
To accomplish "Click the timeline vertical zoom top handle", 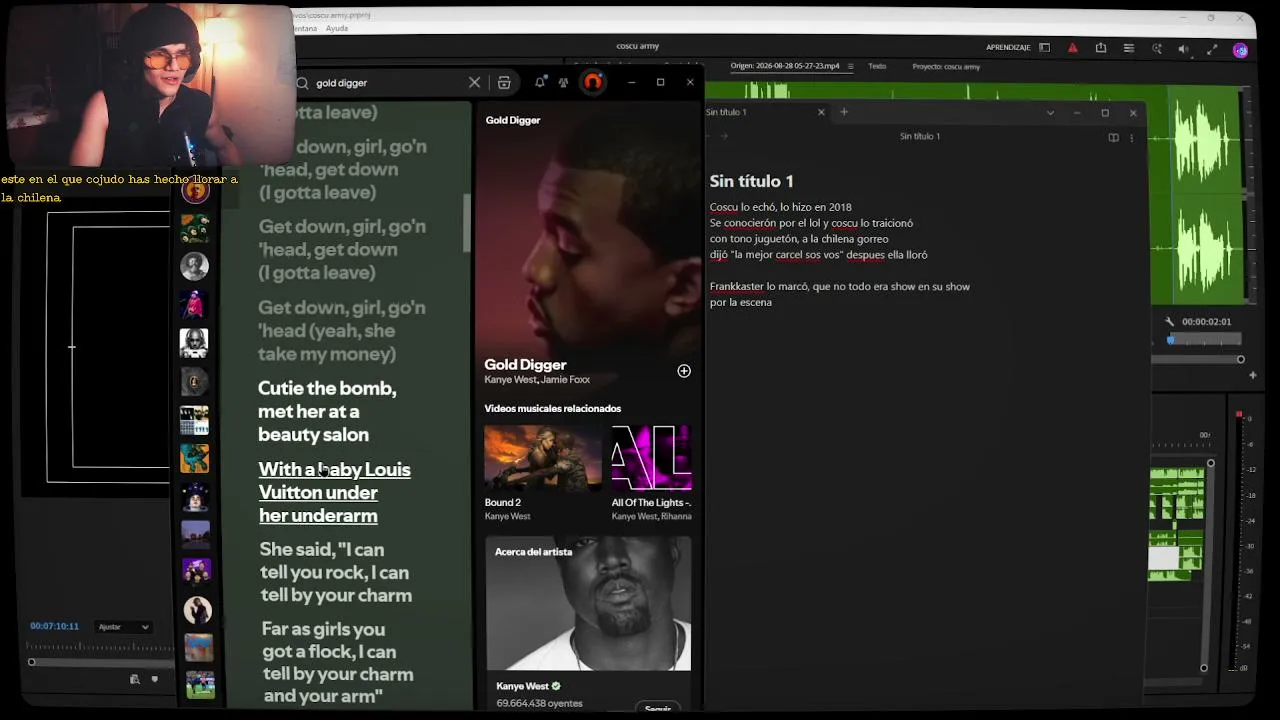I will pyautogui.click(x=1211, y=463).
